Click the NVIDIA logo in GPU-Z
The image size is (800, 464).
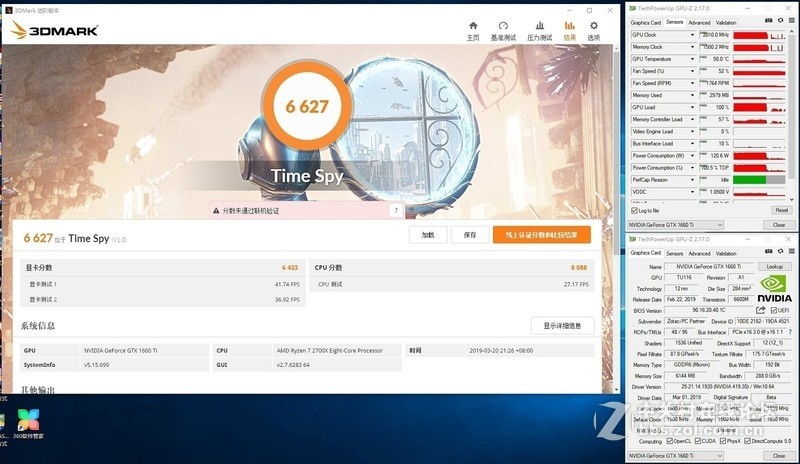pyautogui.click(x=774, y=289)
